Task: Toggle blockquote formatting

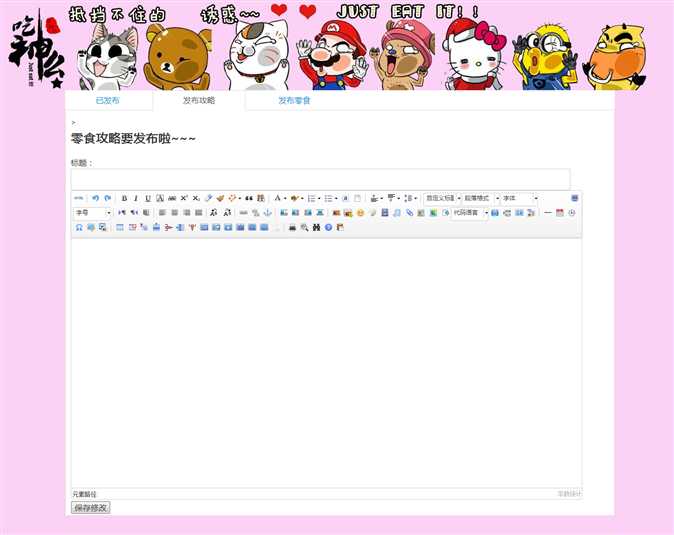Action: click(x=249, y=198)
